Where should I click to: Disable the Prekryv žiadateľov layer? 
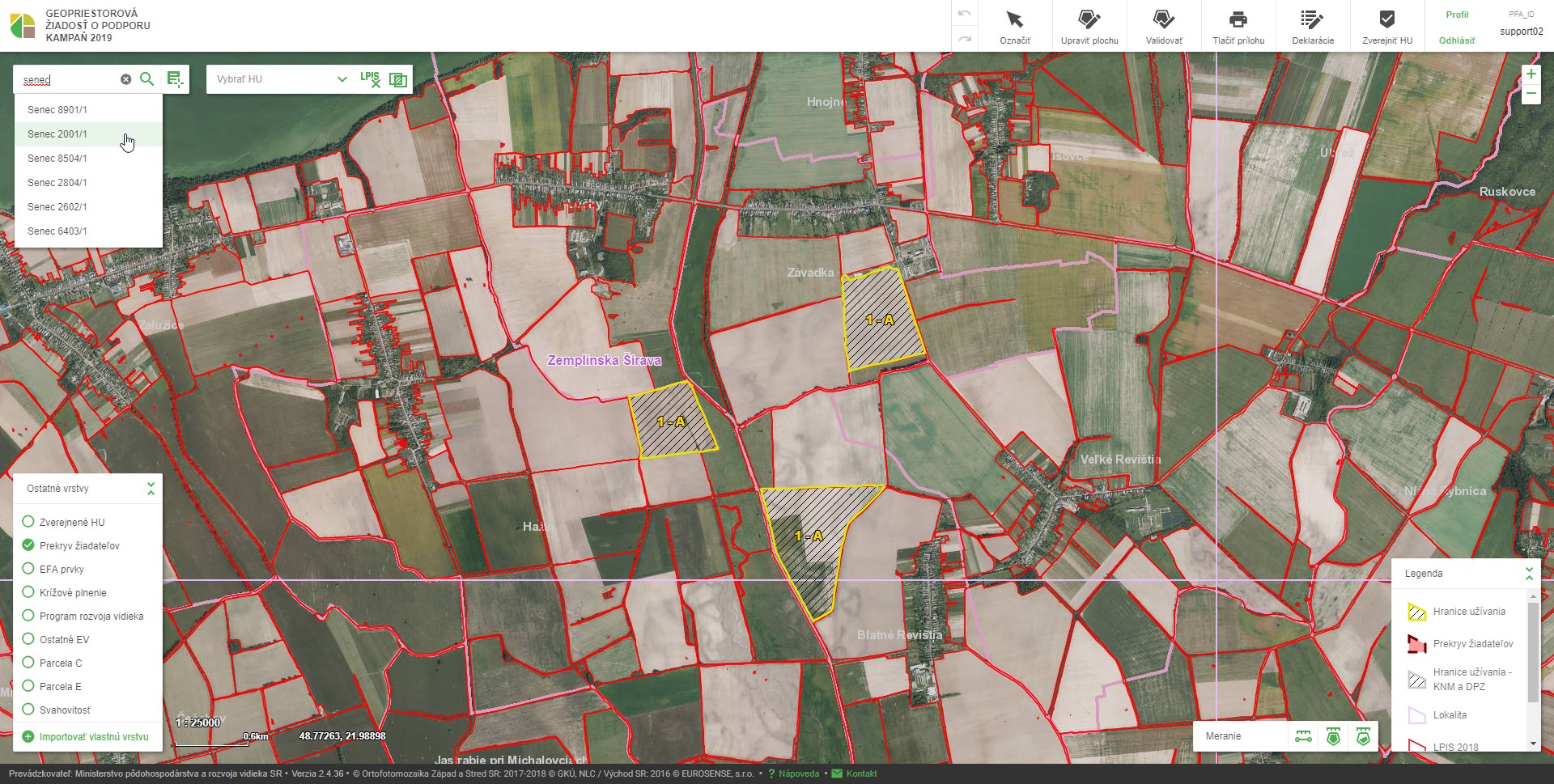coord(28,545)
